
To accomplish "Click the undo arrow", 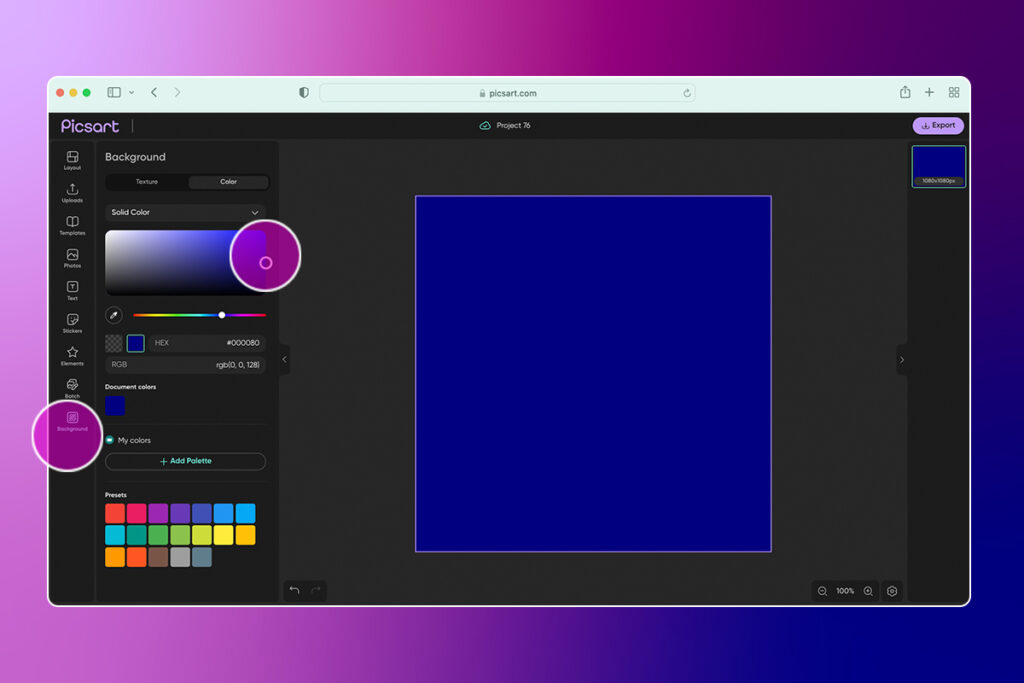I will 294,591.
